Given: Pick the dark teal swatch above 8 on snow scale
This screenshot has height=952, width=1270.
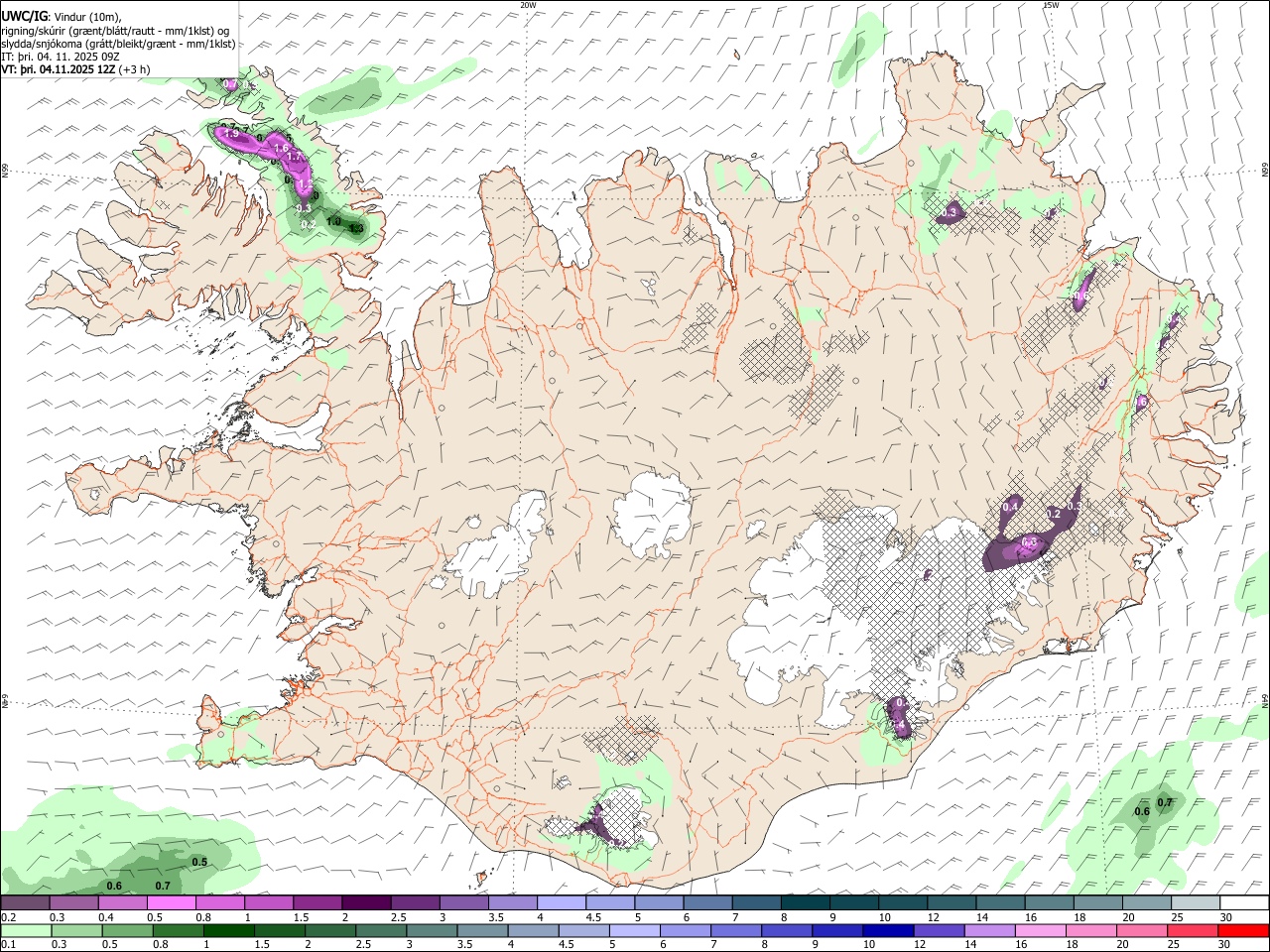Looking at the screenshot, I should click(805, 903).
